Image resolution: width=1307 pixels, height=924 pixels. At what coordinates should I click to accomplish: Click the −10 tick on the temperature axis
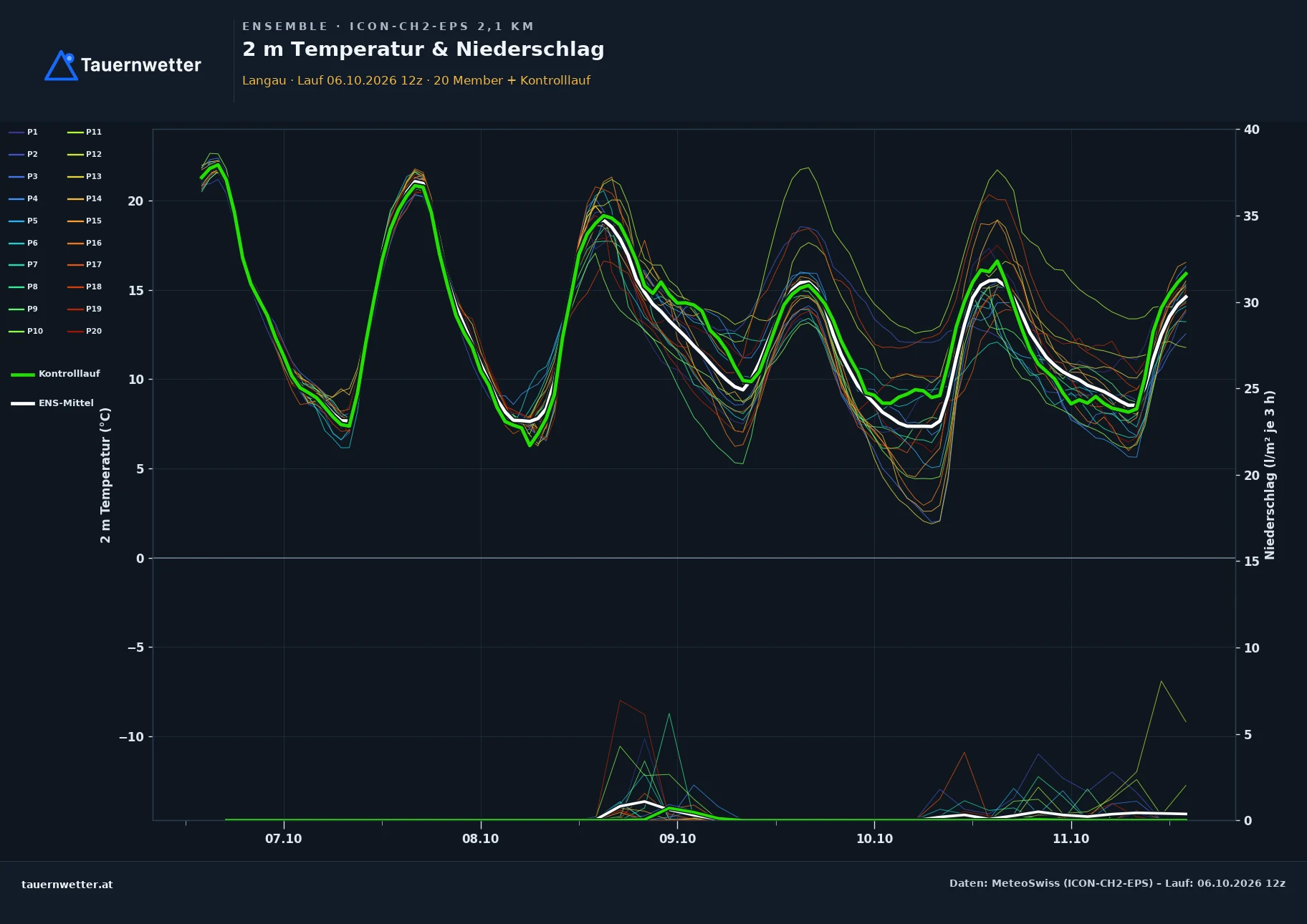click(131, 737)
